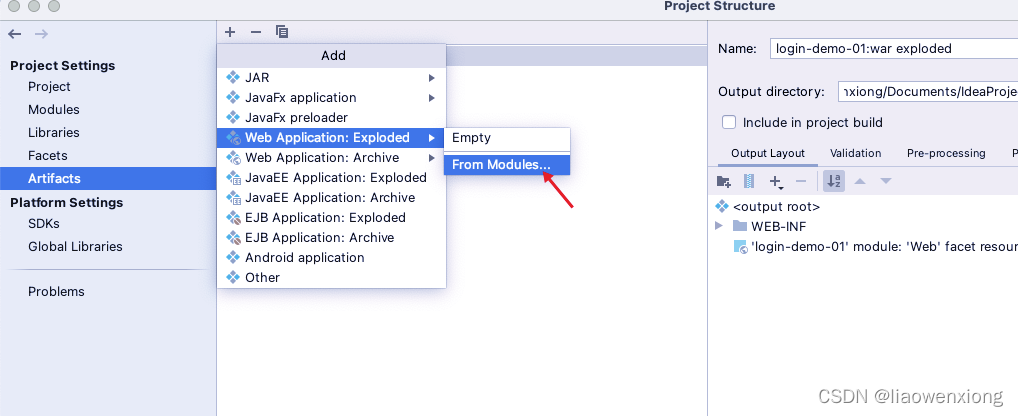
Task: Create directory in output layout toolbar
Action: (x=723, y=181)
